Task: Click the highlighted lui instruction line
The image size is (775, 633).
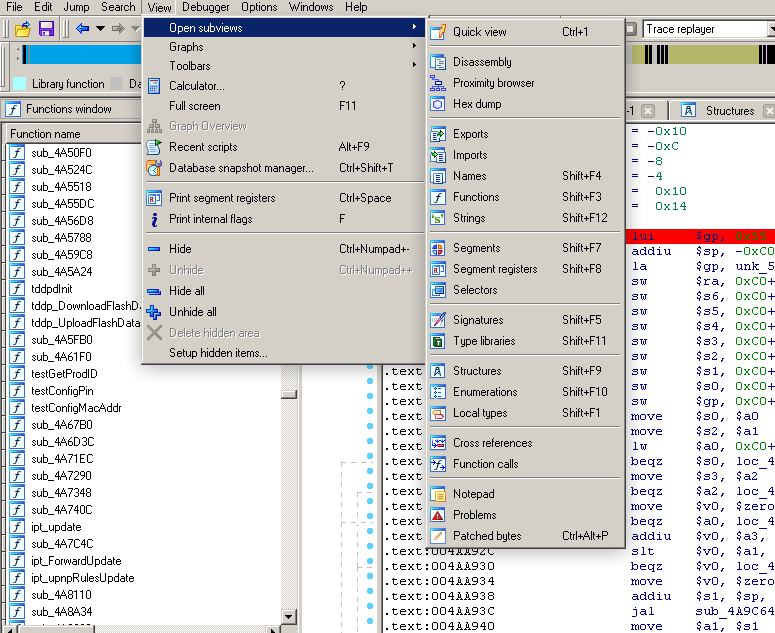Action: coord(700,237)
